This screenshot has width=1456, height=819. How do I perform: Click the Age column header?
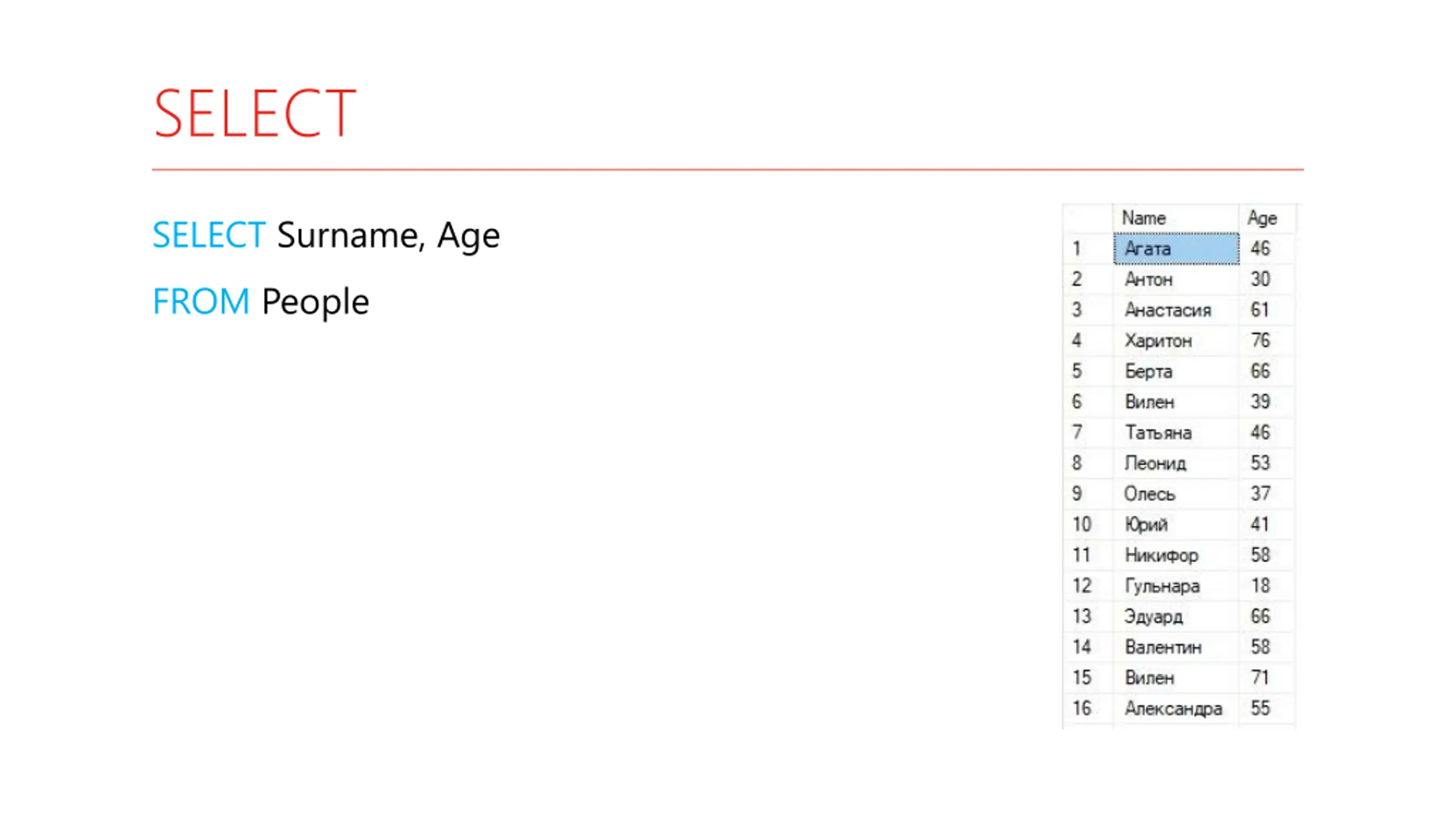click(1267, 218)
